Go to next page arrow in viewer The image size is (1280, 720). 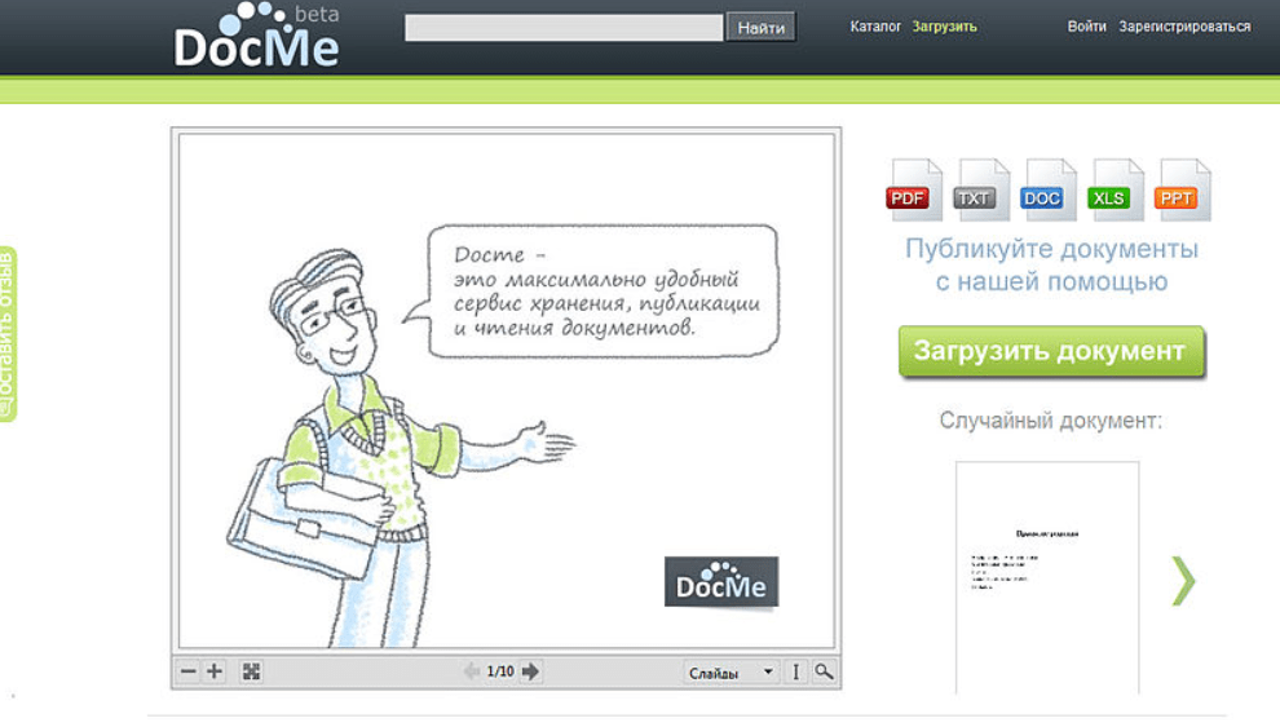531,672
